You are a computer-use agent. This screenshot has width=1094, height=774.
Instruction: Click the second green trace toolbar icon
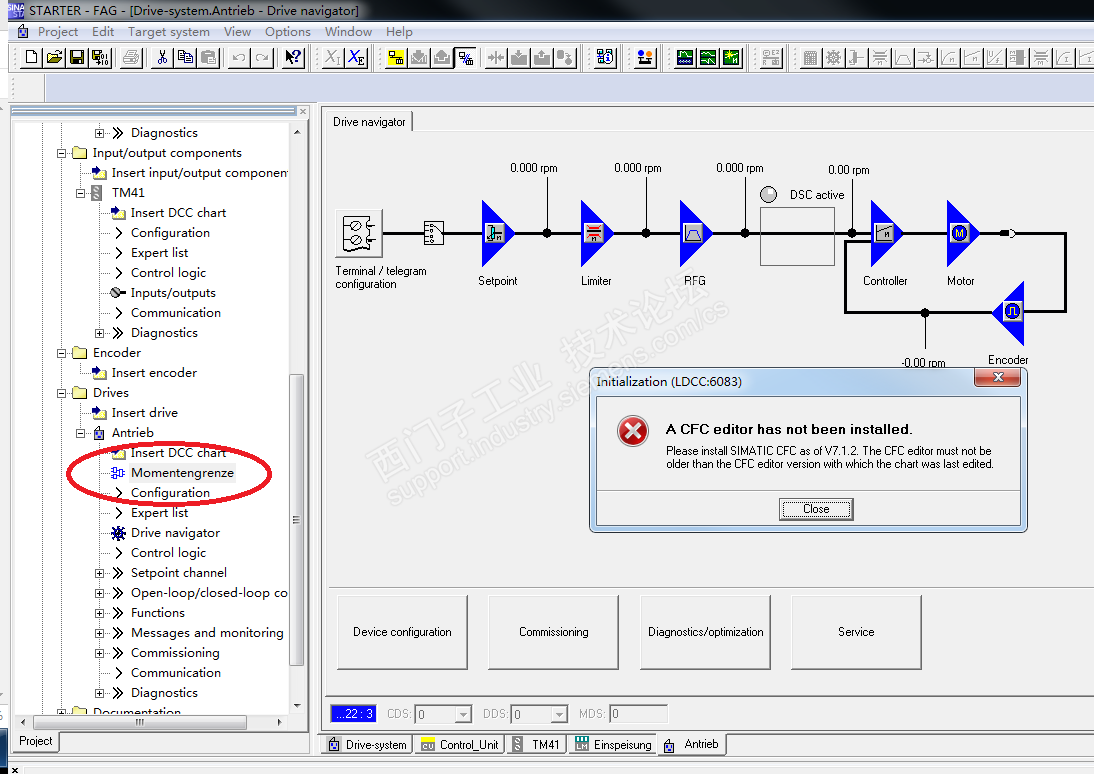click(708, 57)
